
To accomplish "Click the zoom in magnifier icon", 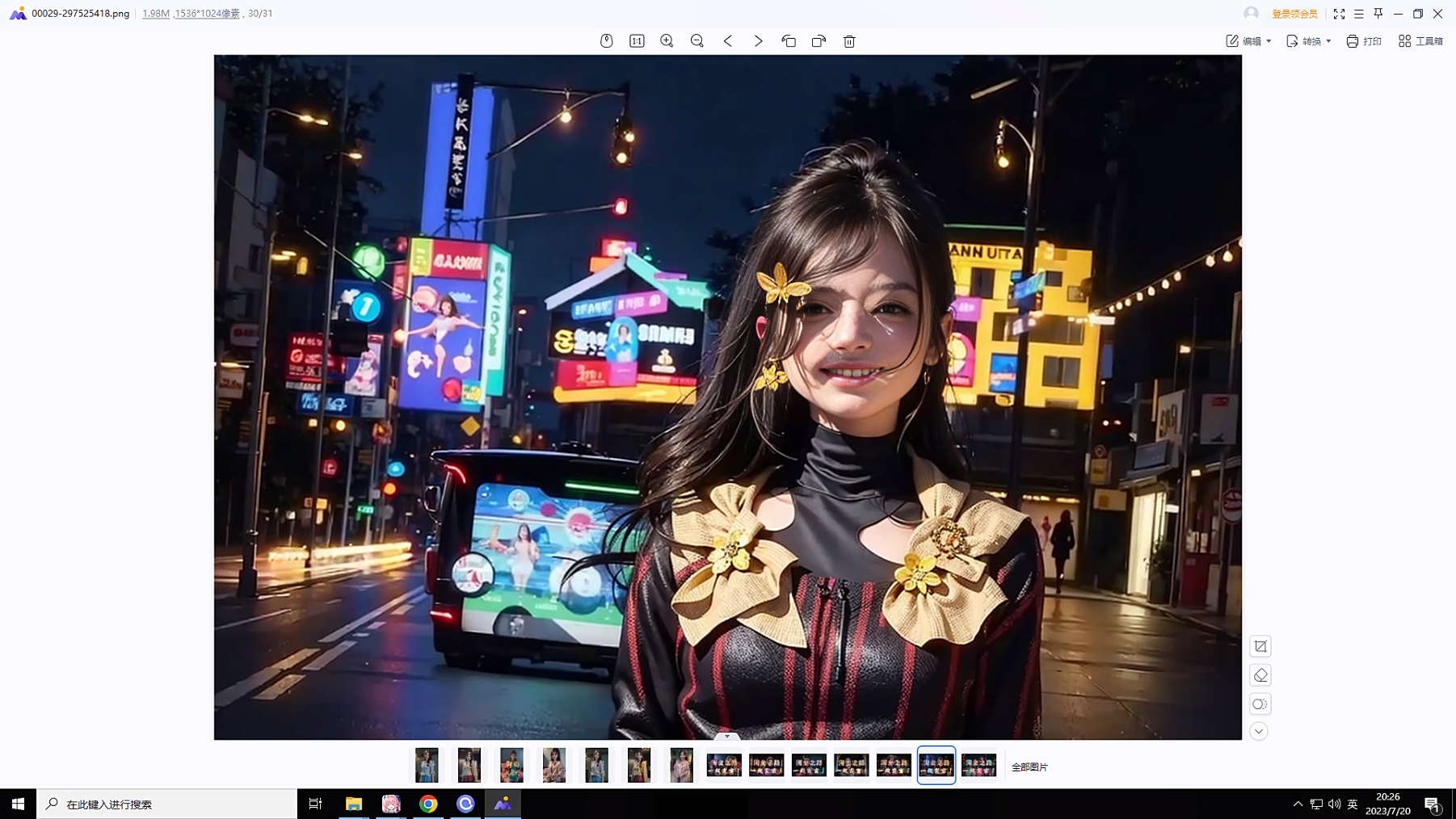I will [667, 41].
